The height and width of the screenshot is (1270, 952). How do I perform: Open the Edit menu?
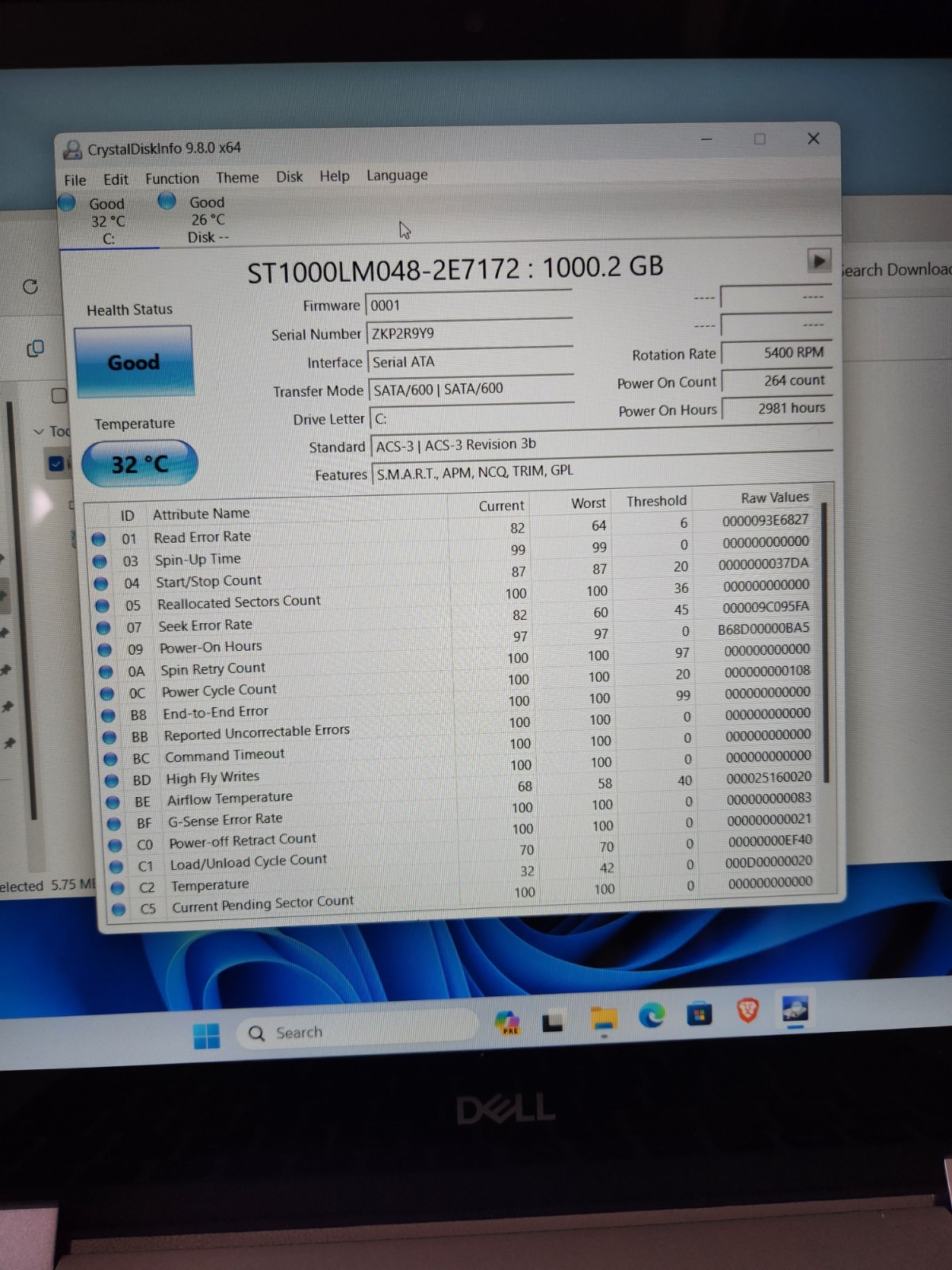pyautogui.click(x=115, y=179)
